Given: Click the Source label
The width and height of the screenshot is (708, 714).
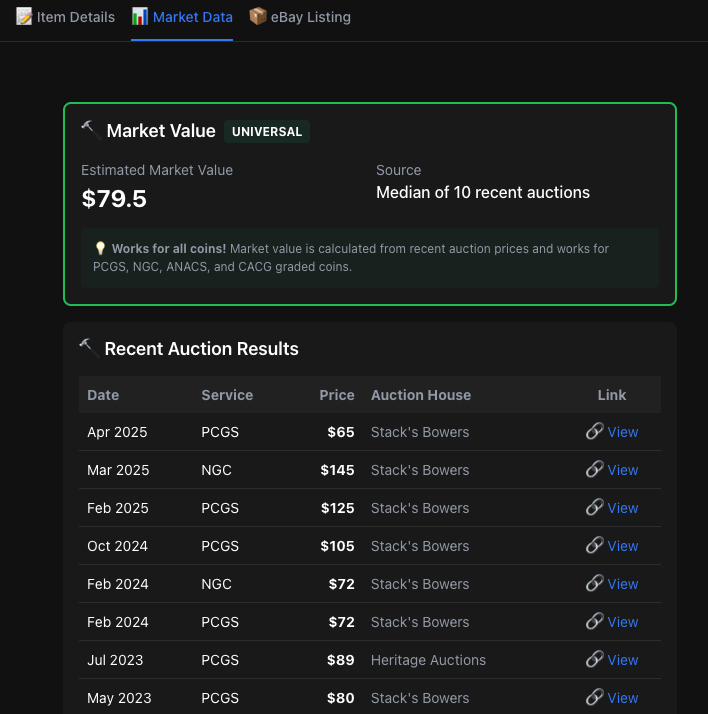Looking at the screenshot, I should [398, 170].
